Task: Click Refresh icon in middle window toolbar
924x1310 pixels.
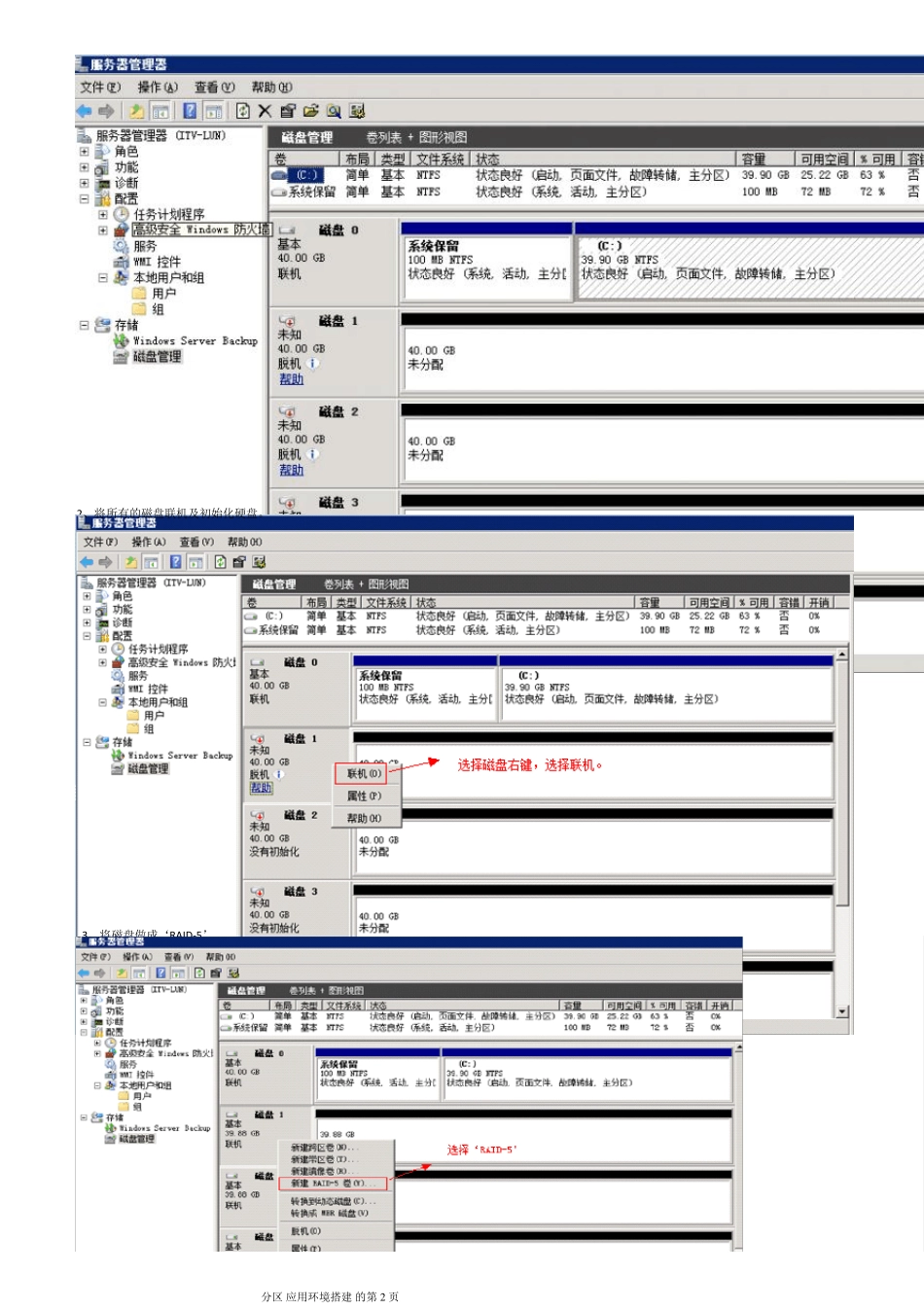Action: click(221, 562)
